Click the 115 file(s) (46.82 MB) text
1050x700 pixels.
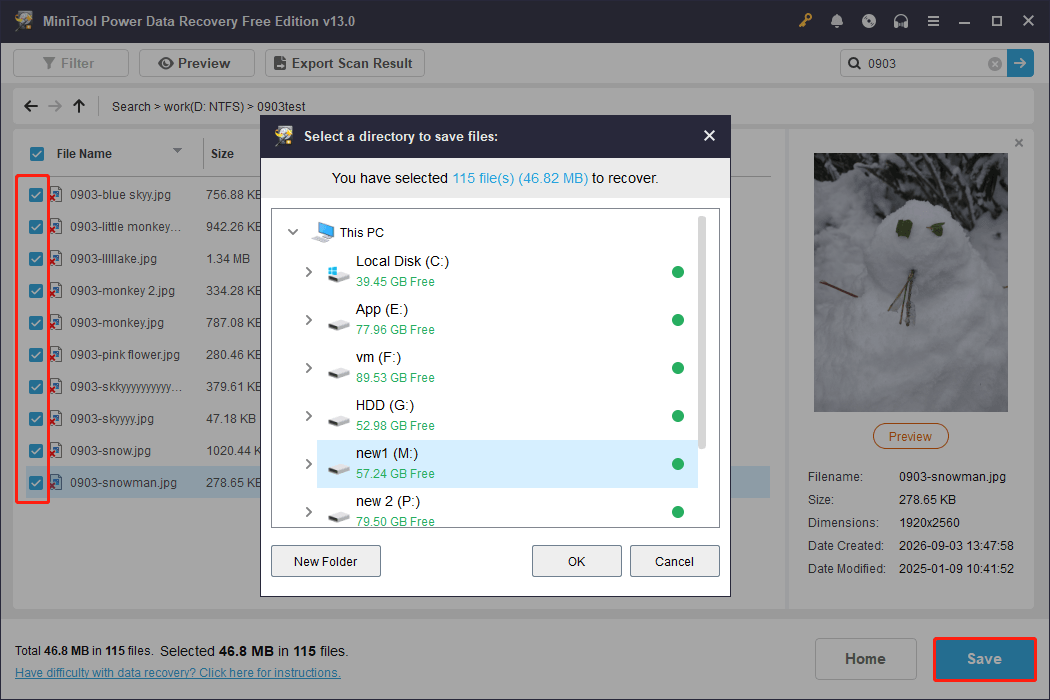coord(520,178)
